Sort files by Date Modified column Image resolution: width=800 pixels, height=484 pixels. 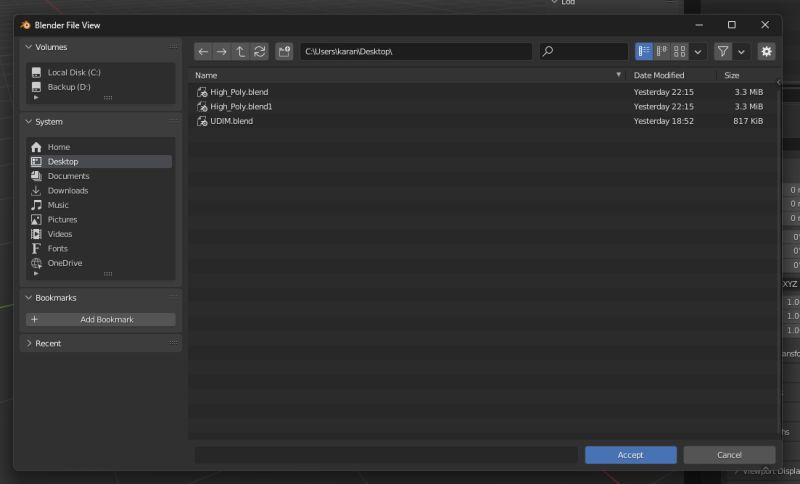[659, 75]
